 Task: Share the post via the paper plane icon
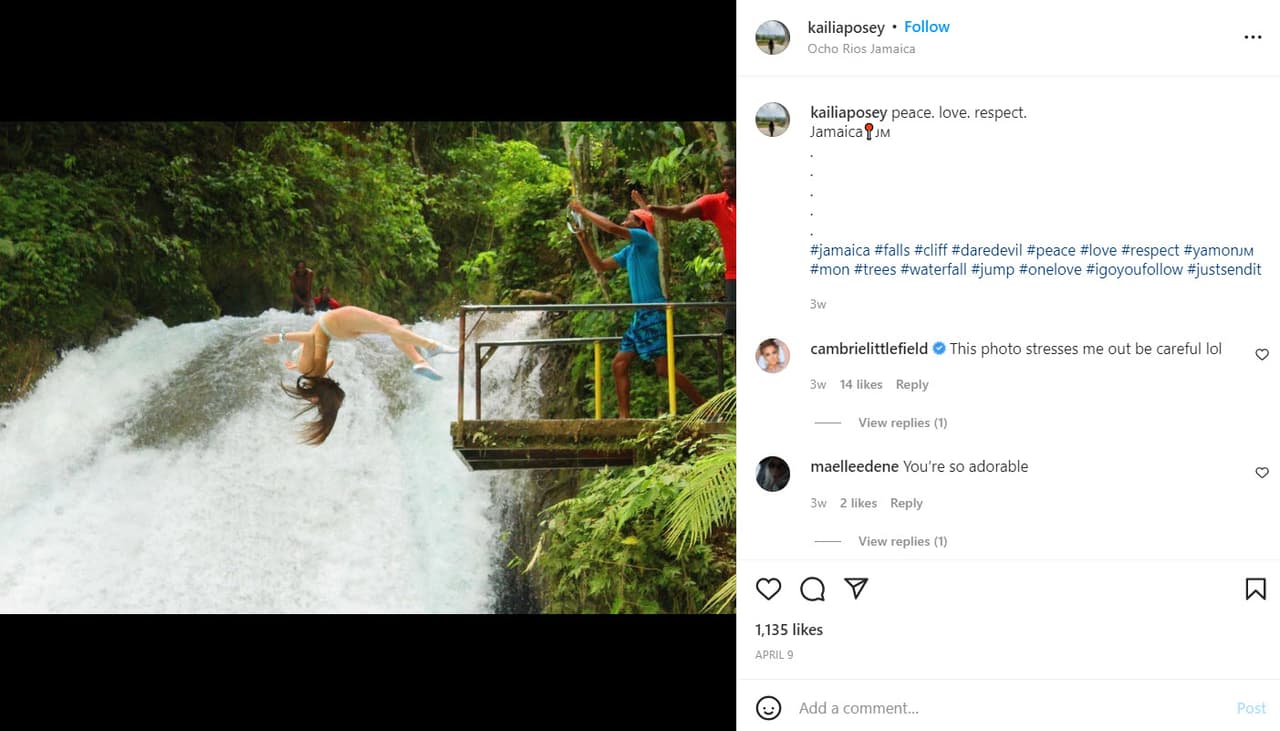point(856,589)
